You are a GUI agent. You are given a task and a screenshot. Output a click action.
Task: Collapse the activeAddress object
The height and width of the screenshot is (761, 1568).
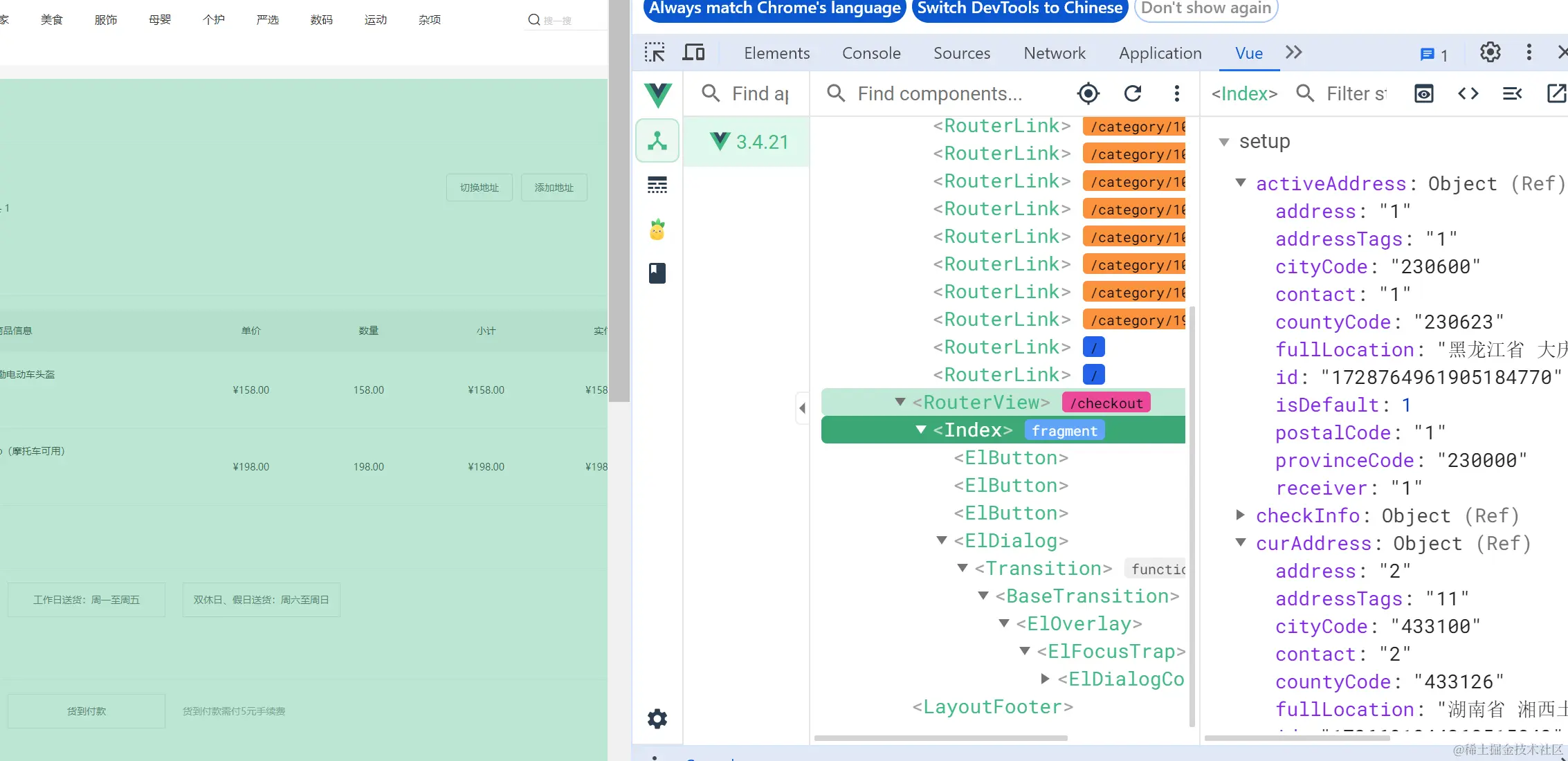click(x=1241, y=183)
